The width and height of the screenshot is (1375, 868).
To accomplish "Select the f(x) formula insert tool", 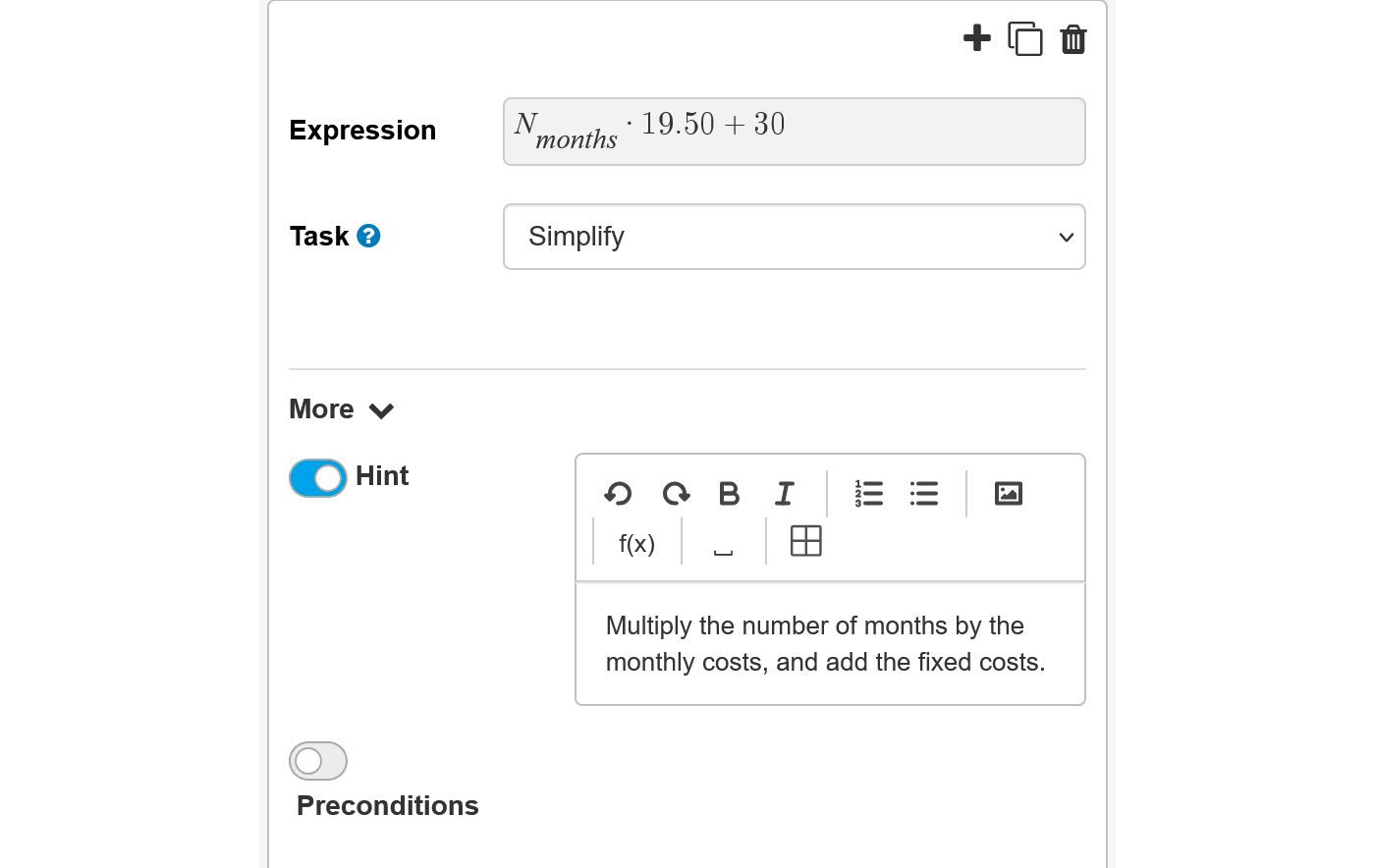I will coord(635,542).
